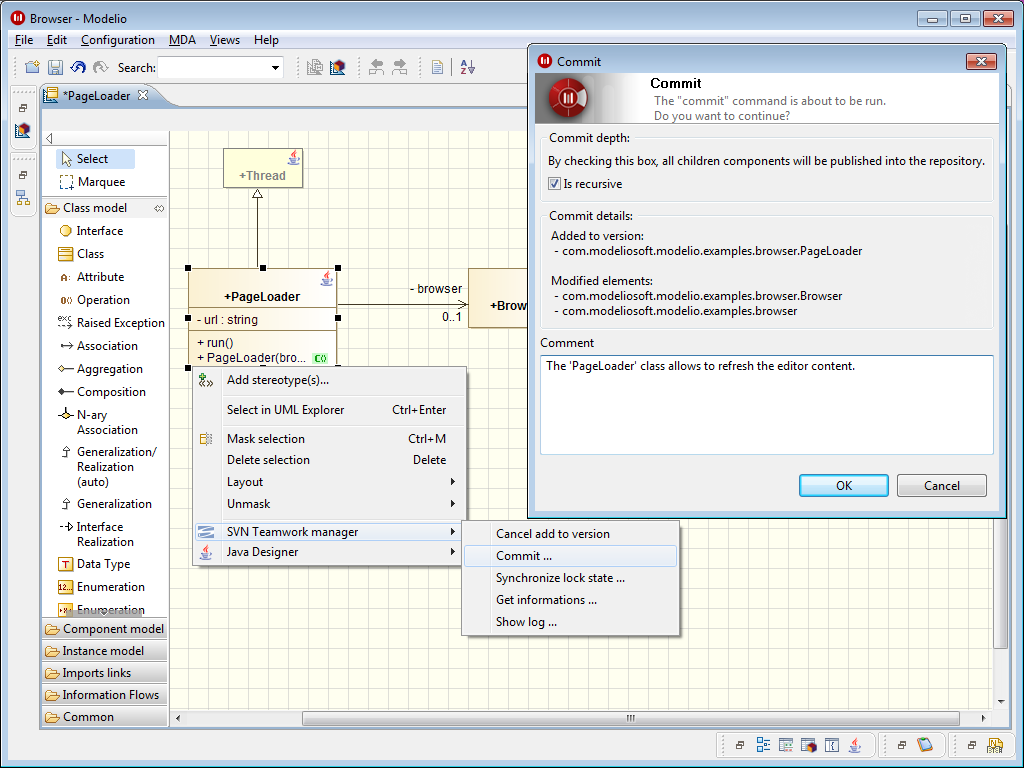Click the grey redo arrow icon

click(x=101, y=67)
